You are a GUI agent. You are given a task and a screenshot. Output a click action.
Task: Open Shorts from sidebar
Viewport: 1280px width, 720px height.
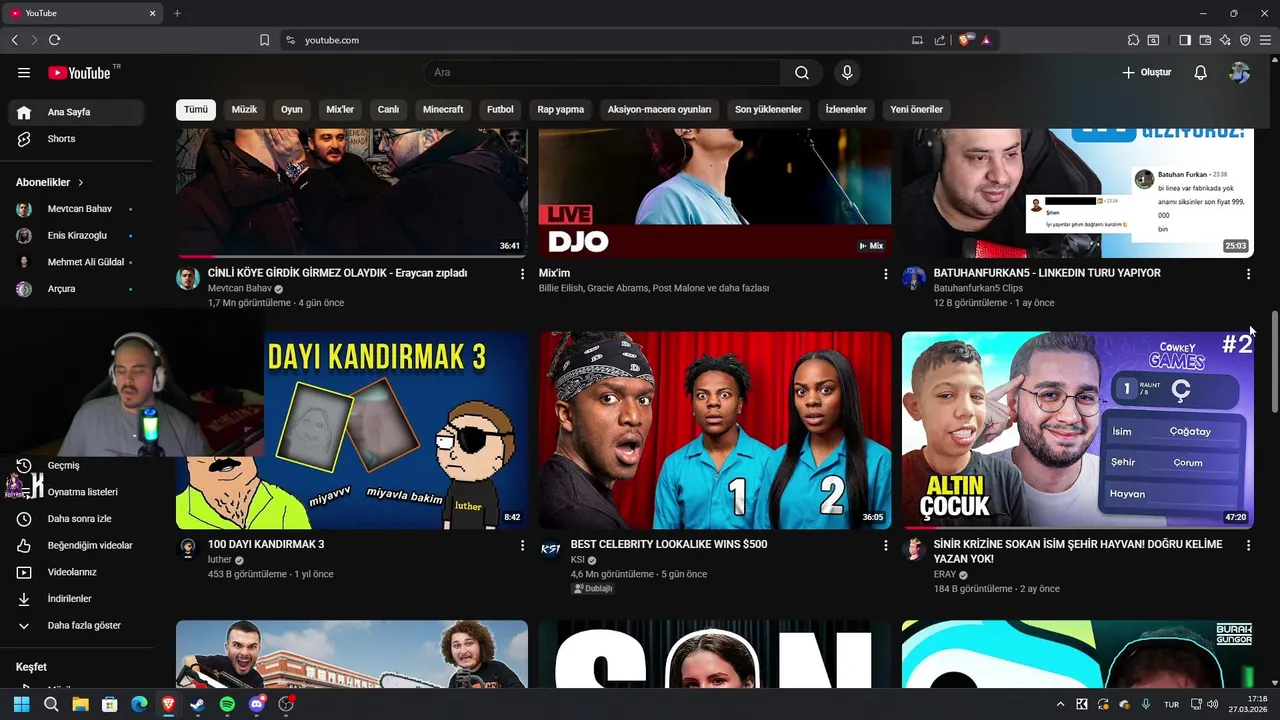76,139
